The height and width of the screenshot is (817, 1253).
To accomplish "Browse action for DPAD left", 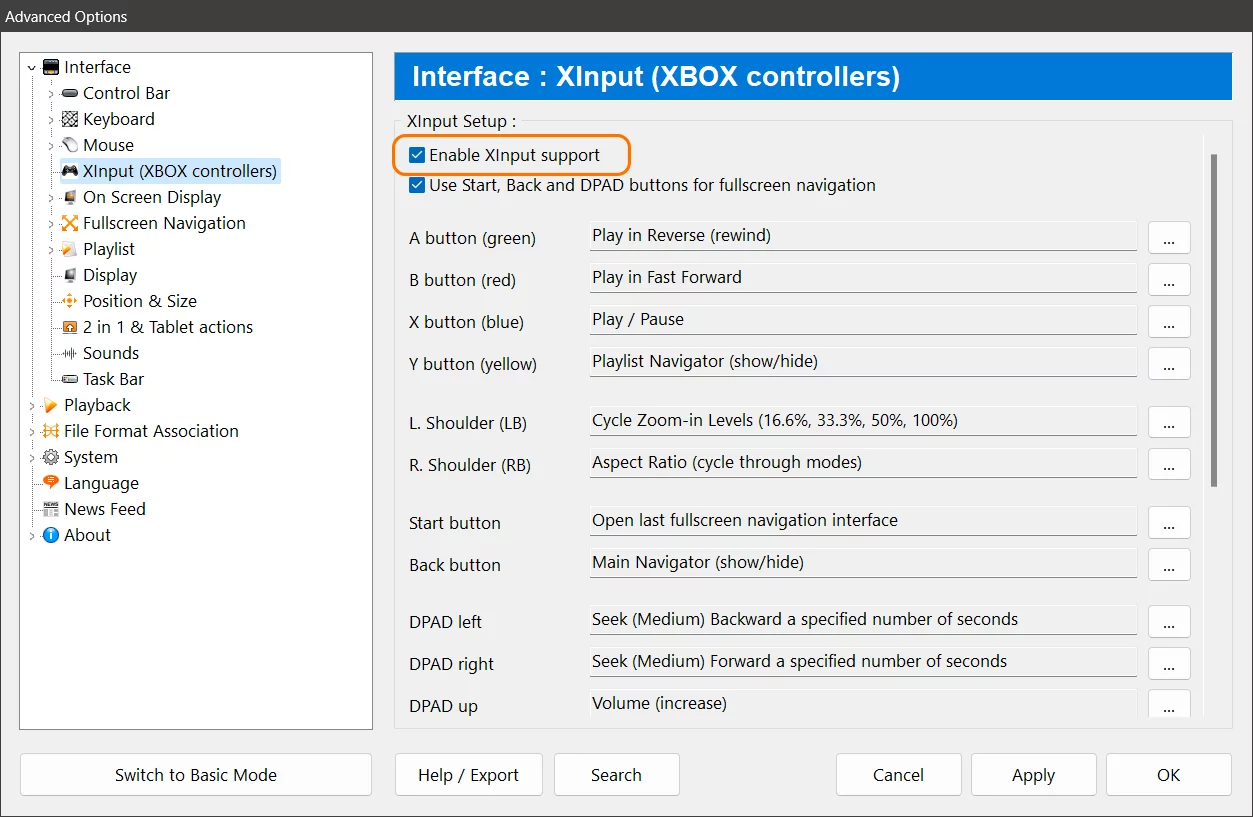I will 1169,621.
